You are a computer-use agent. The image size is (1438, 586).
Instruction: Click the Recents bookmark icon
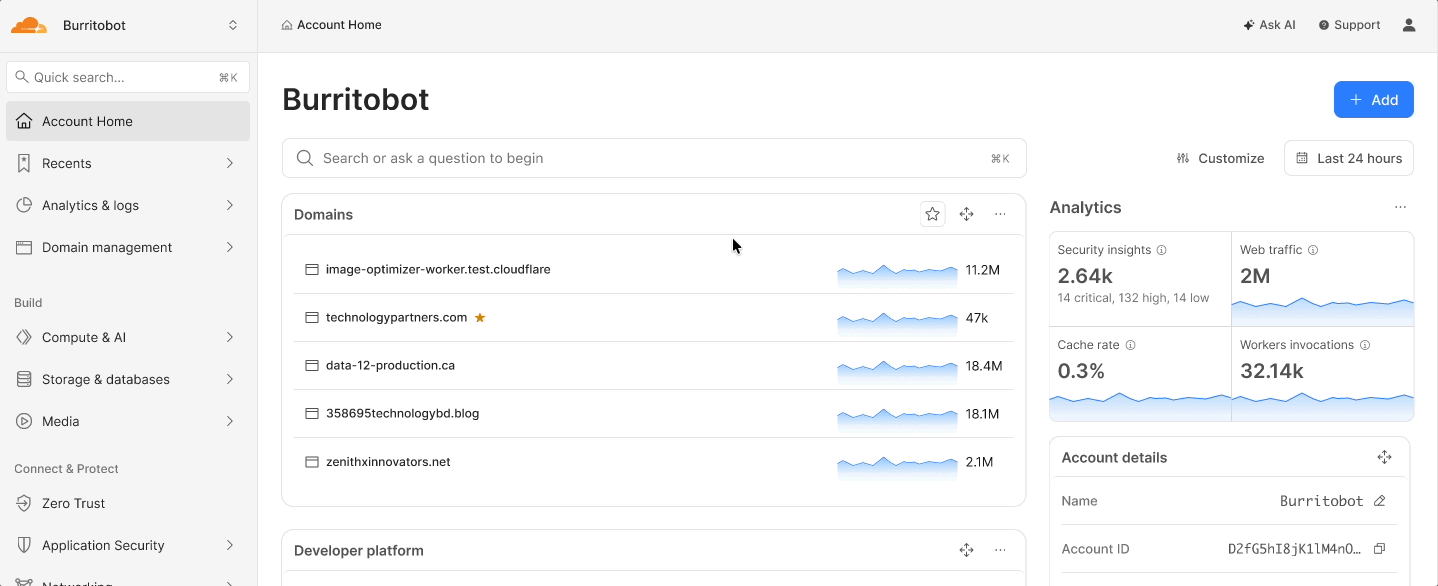[24, 163]
